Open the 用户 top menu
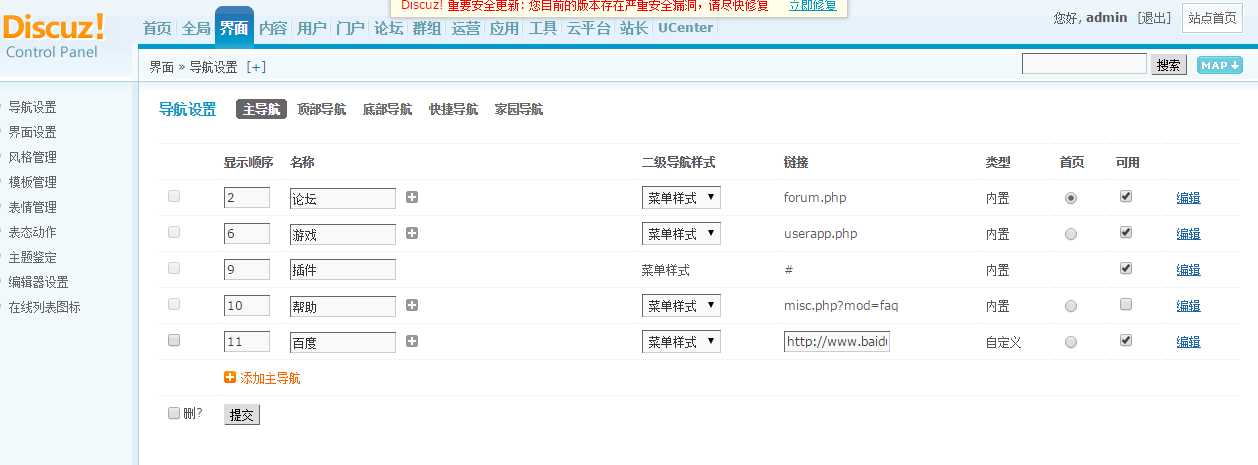Image resolution: width=1258 pixels, height=465 pixels. tap(312, 28)
